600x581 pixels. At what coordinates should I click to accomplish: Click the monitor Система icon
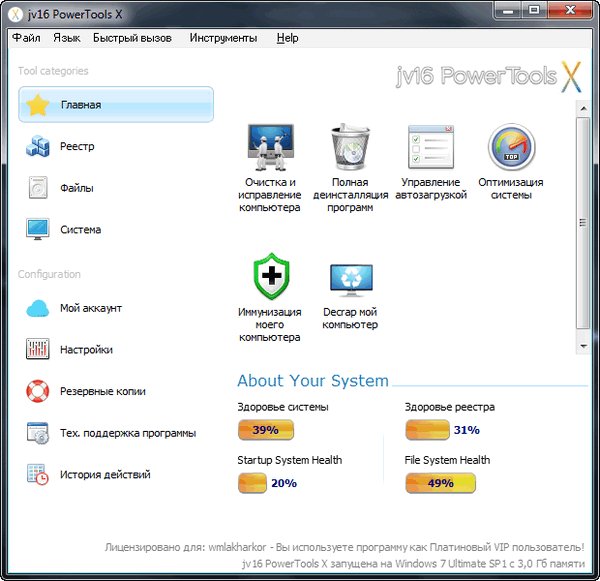38,229
